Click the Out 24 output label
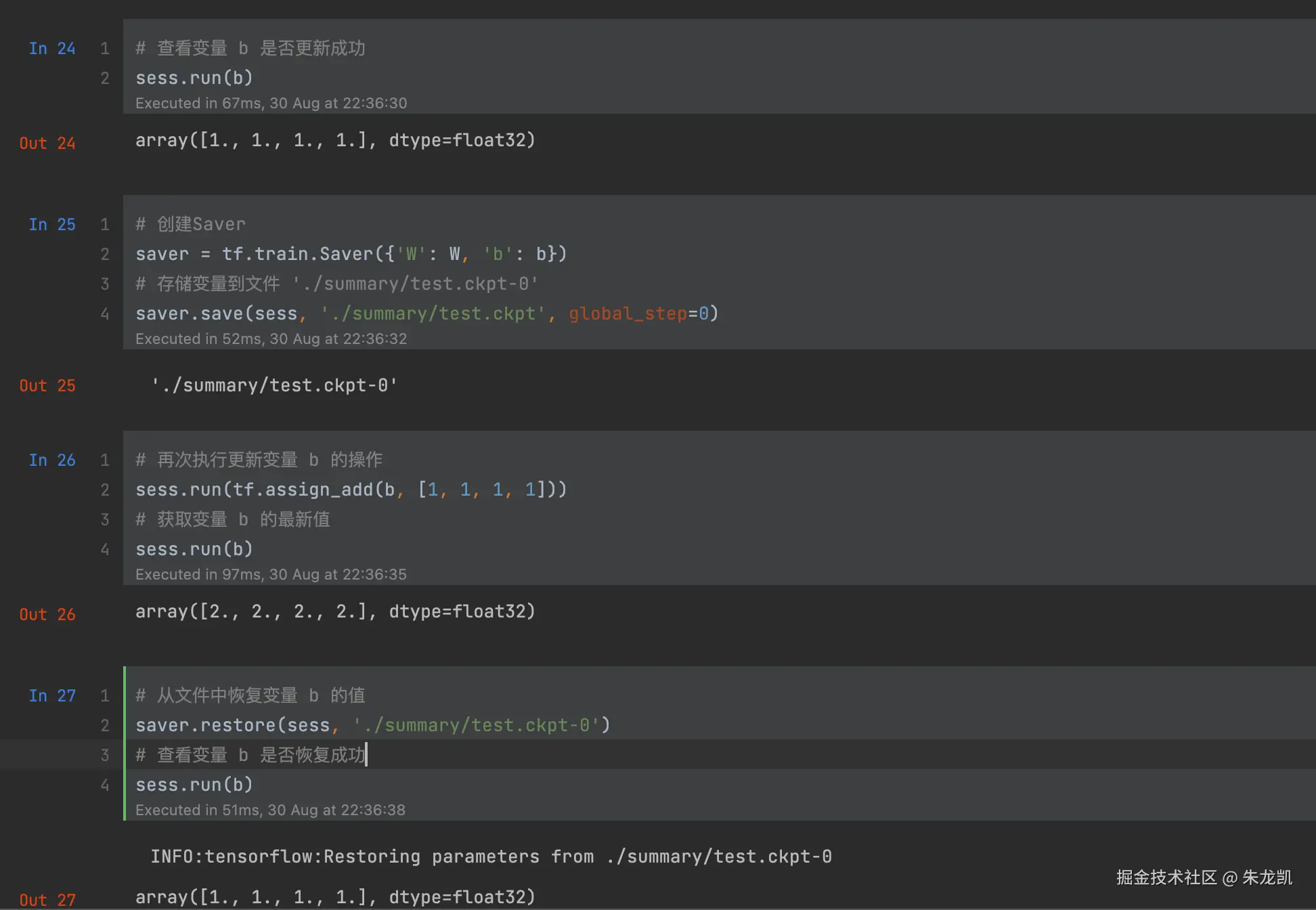The width and height of the screenshot is (1316, 910). 47,144
